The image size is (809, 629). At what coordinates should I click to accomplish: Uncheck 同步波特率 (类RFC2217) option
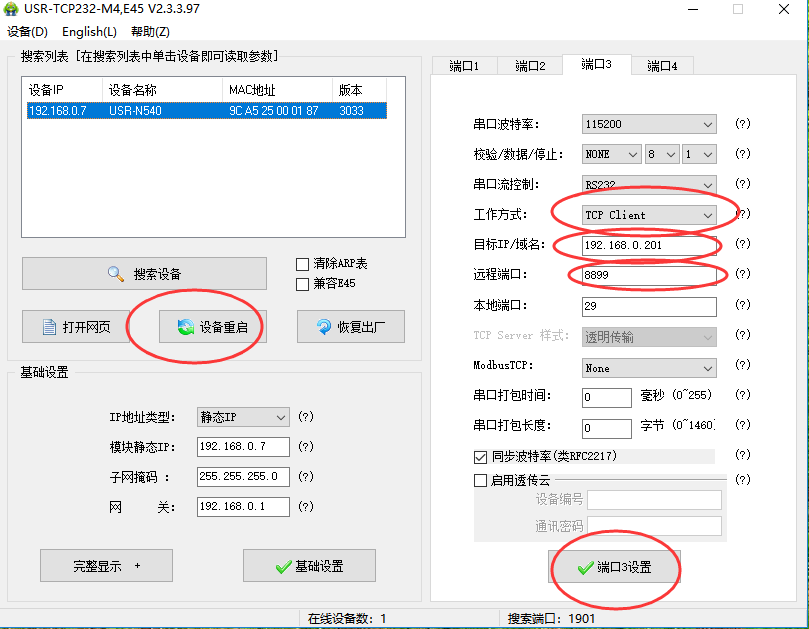(x=480, y=457)
